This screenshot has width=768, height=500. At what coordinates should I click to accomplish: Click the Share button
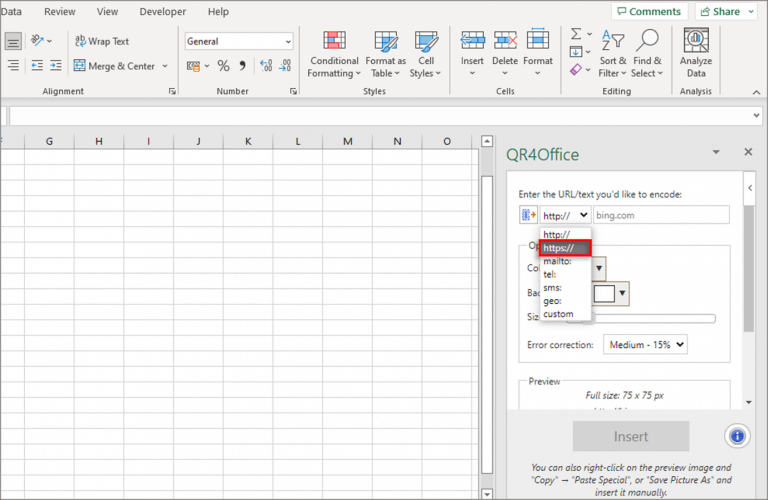pyautogui.click(x=727, y=11)
